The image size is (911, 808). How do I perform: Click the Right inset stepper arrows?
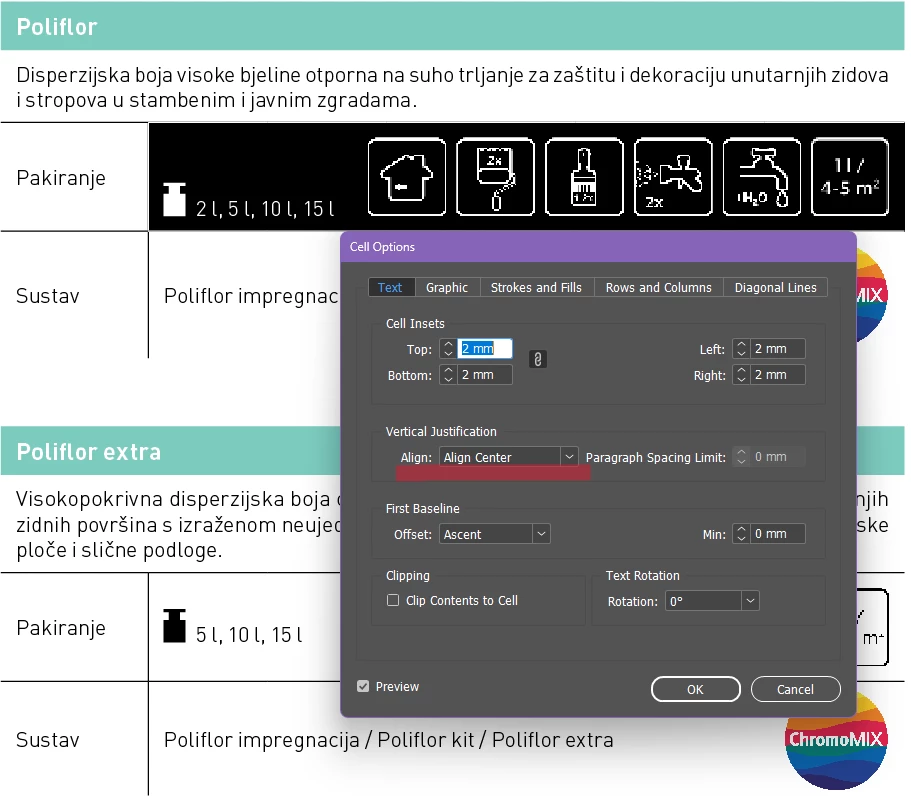(741, 375)
